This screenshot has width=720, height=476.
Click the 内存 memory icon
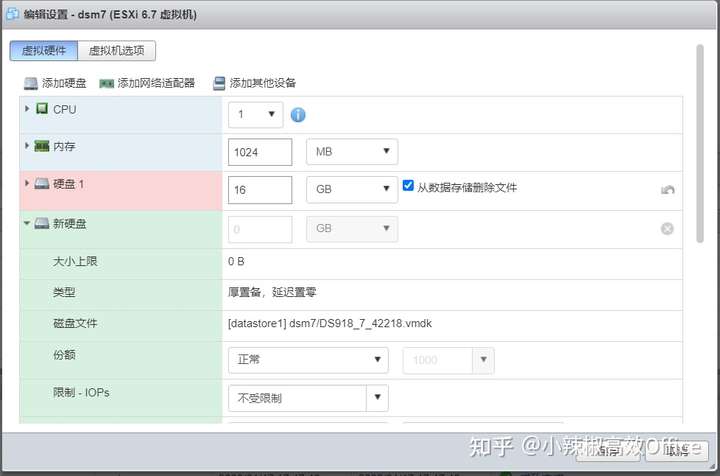tap(42, 146)
